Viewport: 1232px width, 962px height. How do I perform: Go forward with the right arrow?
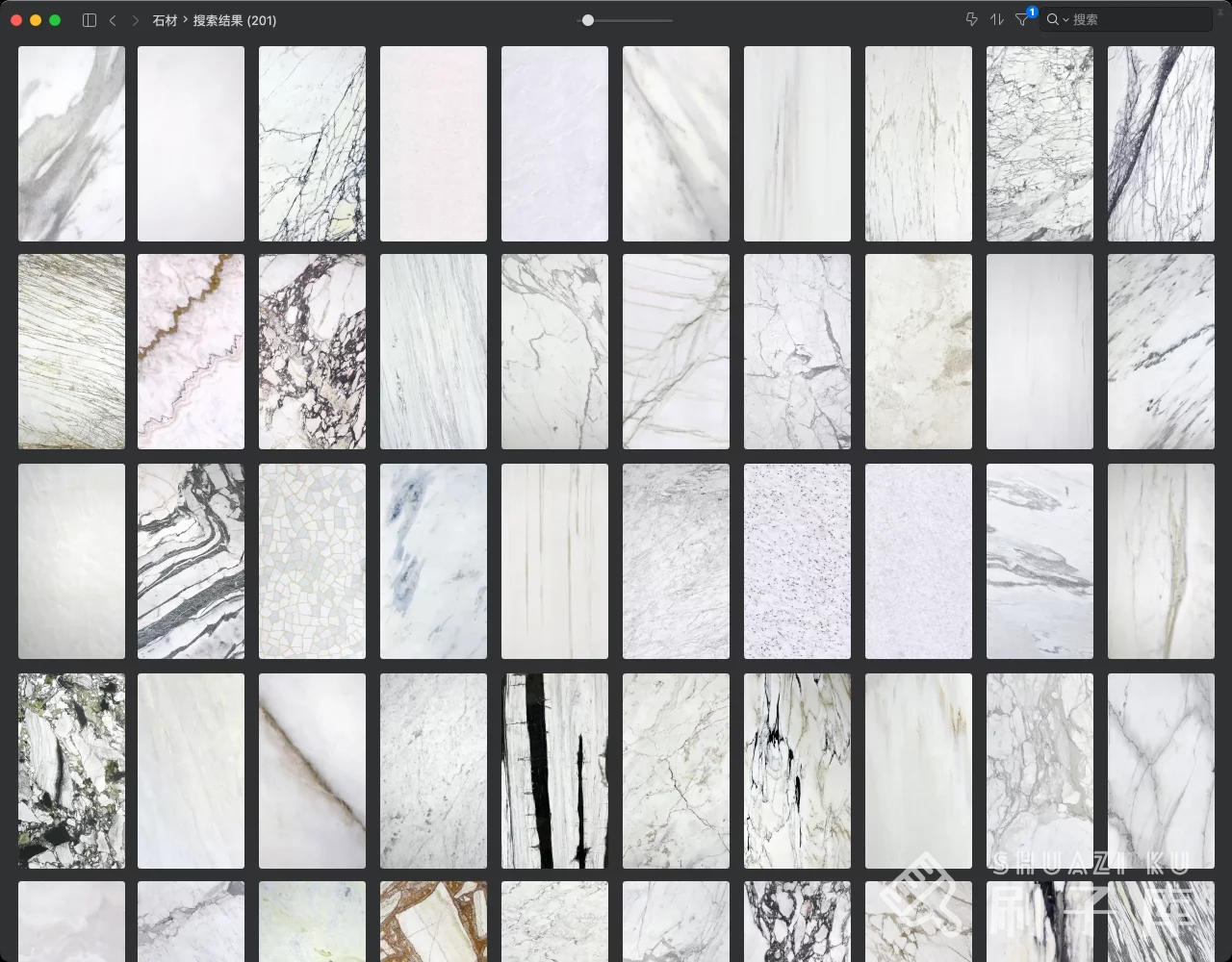click(135, 20)
